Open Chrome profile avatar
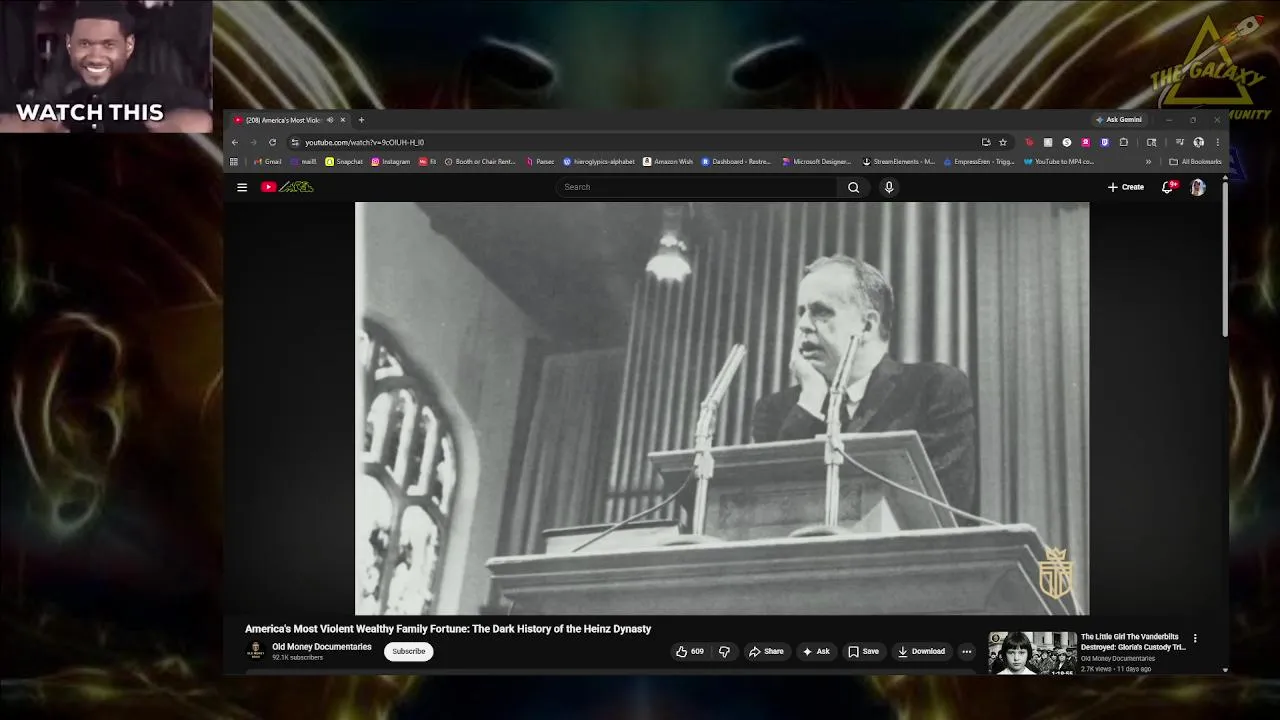 coord(1199,142)
